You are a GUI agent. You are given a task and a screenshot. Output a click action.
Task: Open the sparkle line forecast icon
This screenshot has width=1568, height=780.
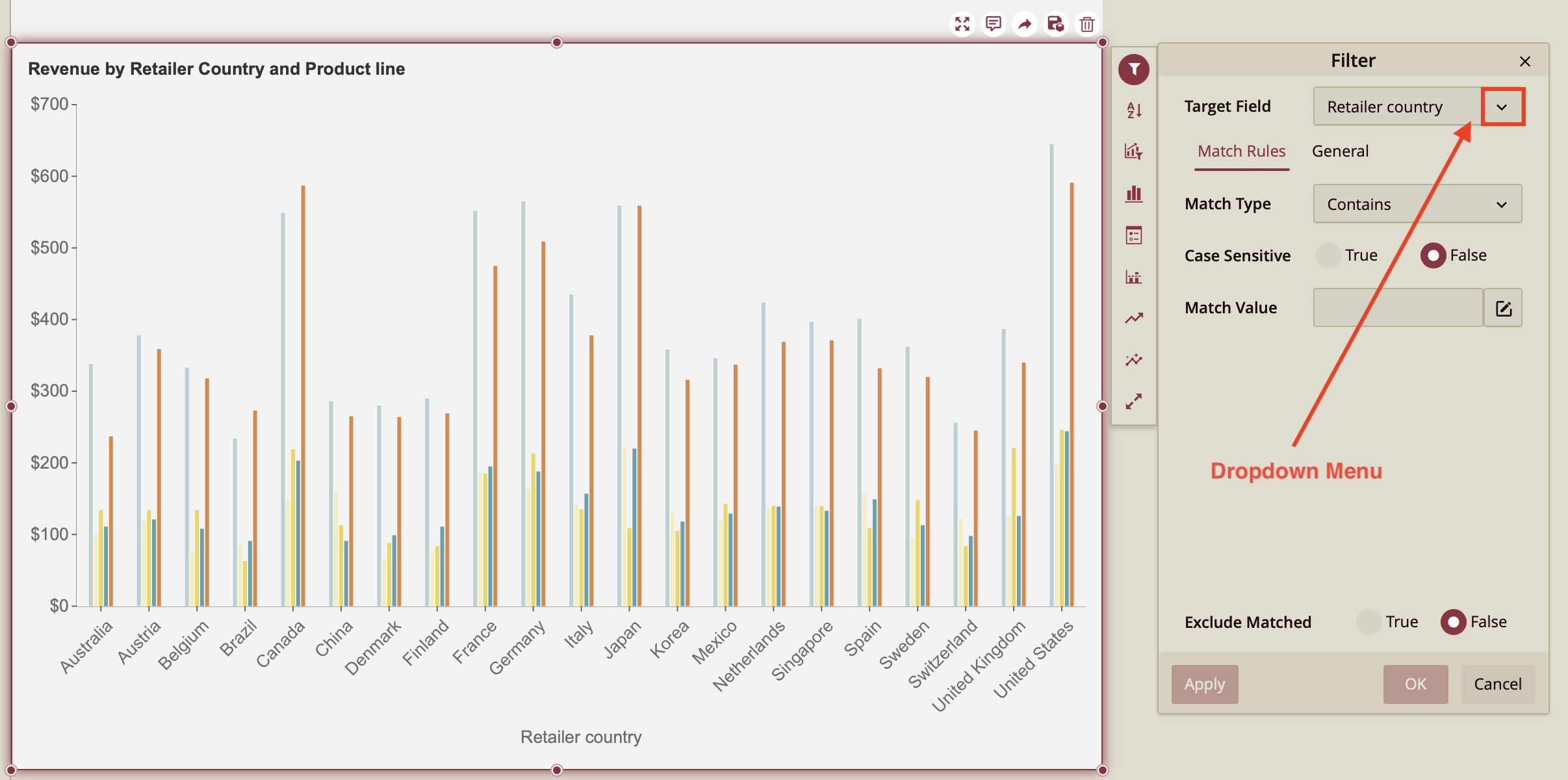[x=1134, y=360]
